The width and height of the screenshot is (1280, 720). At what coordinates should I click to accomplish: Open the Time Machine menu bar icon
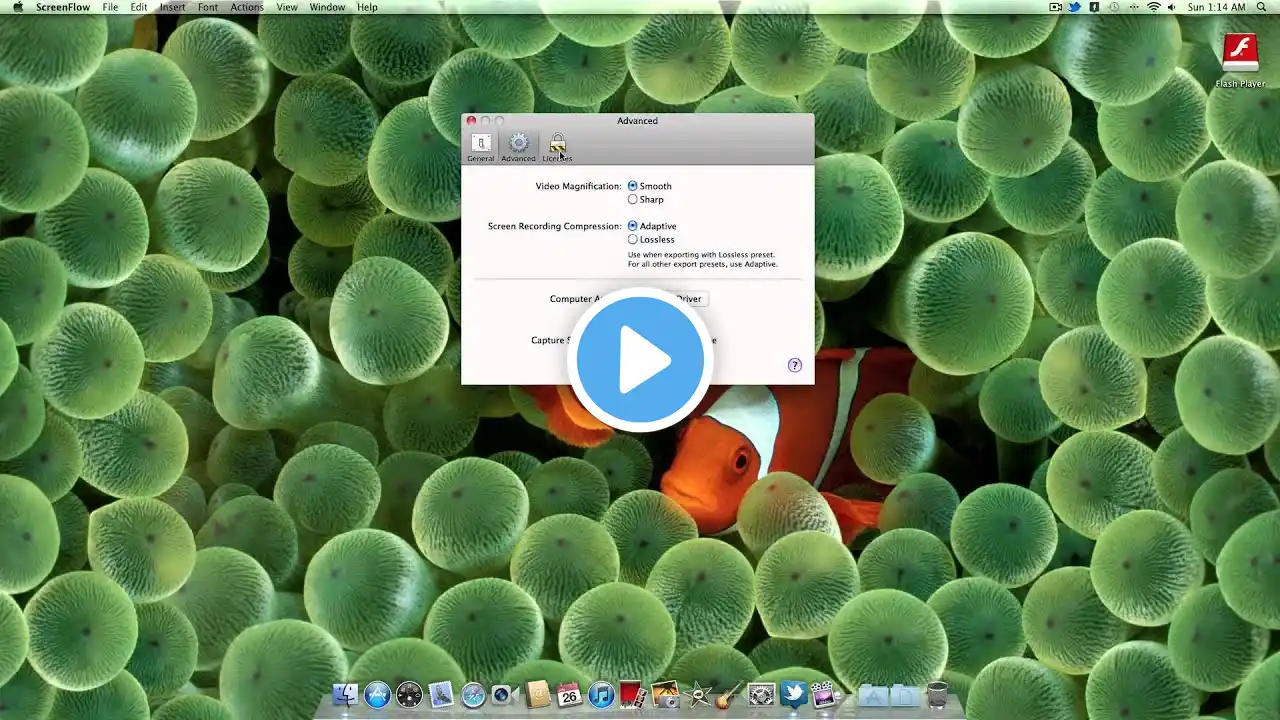[x=1113, y=7]
